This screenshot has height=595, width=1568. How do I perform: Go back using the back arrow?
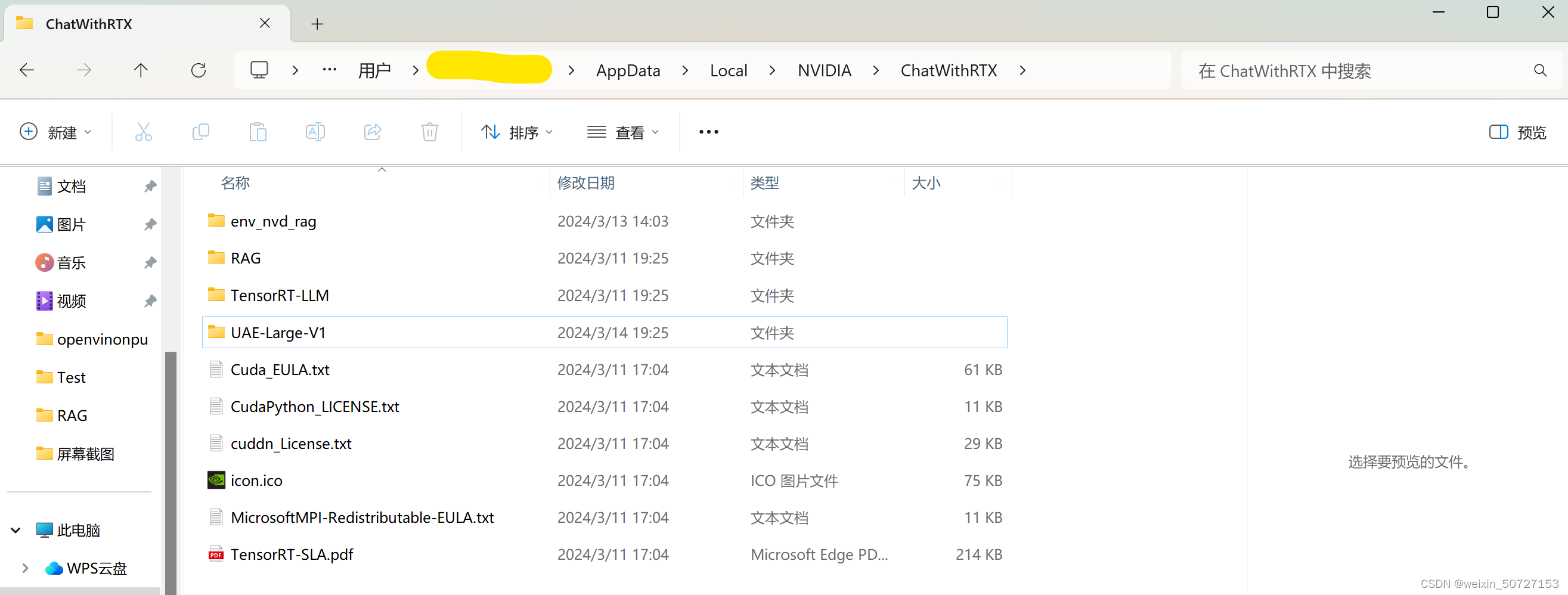27,70
